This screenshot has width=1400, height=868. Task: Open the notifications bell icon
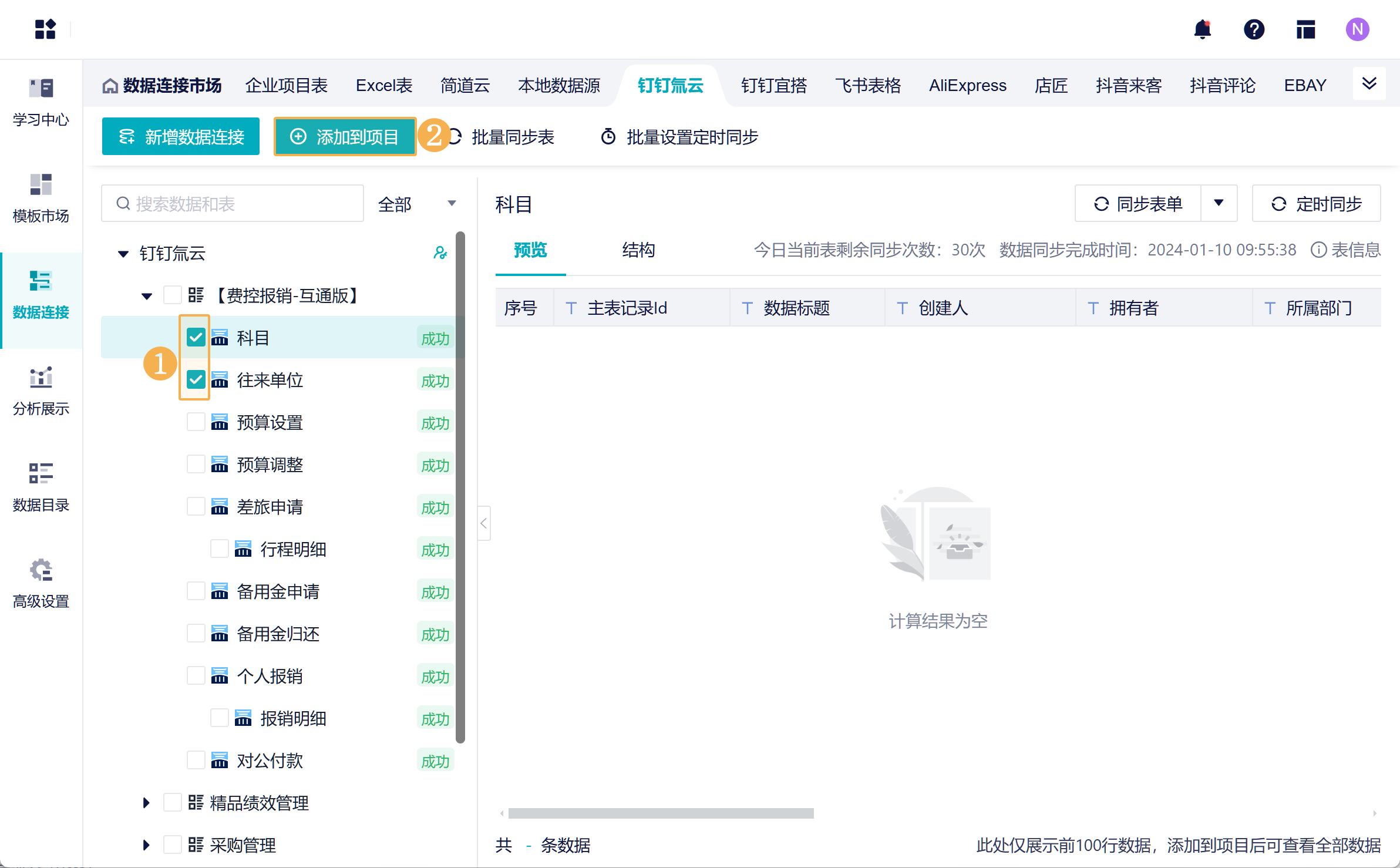(x=1202, y=29)
